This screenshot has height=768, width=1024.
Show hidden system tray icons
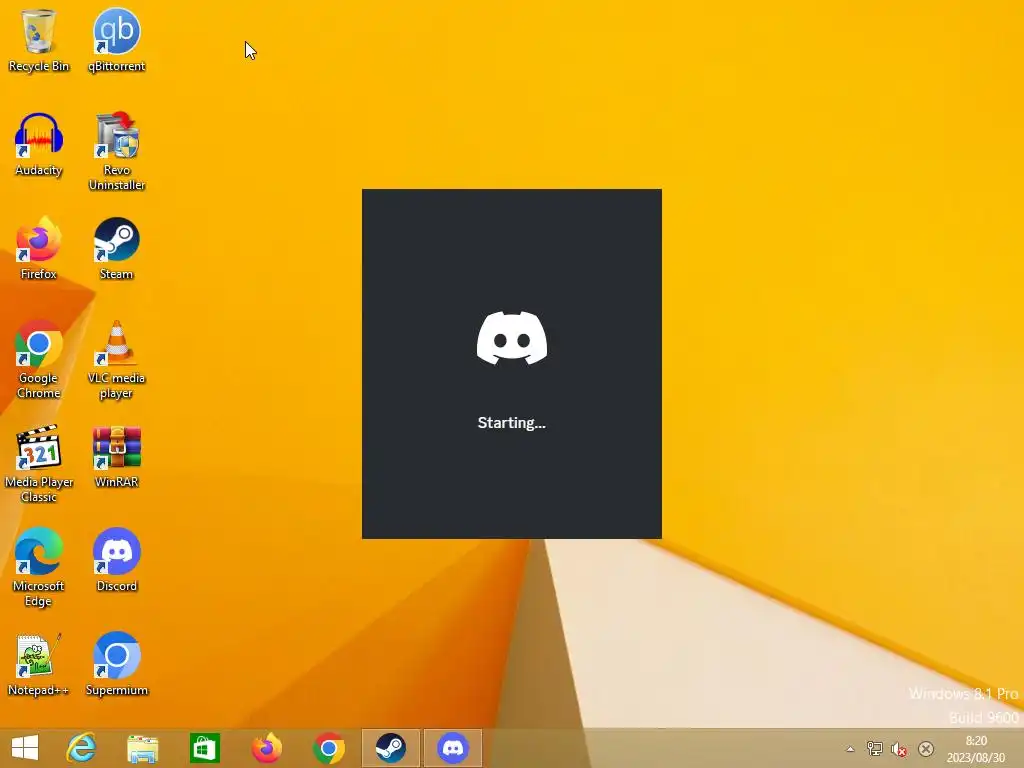[850, 749]
